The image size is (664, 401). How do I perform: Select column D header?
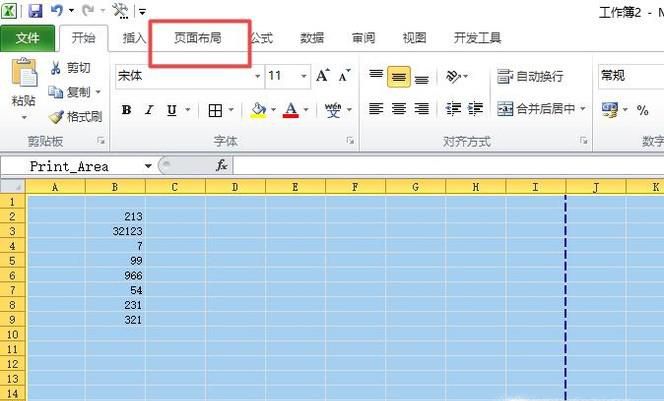tap(235, 187)
